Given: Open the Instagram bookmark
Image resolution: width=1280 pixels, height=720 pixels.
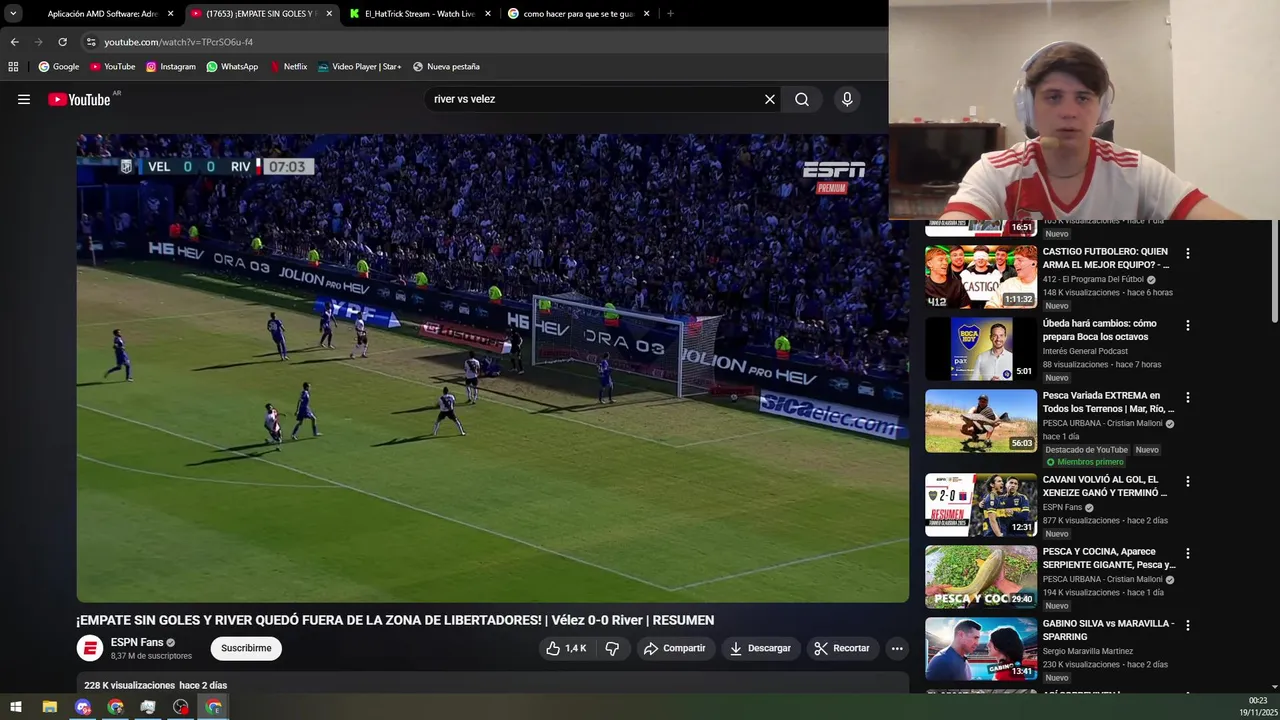Looking at the screenshot, I should pyautogui.click(x=170, y=67).
